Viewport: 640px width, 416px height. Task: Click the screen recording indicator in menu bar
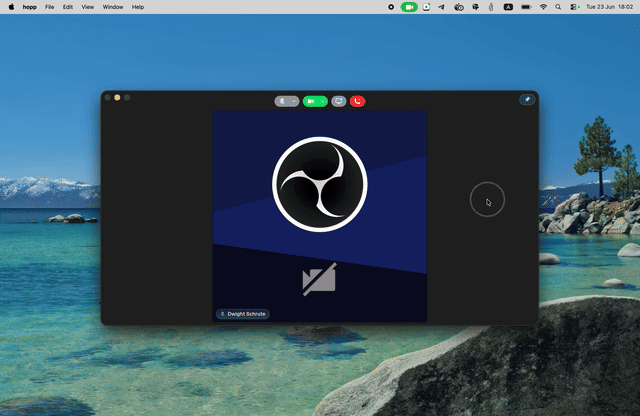tap(391, 7)
